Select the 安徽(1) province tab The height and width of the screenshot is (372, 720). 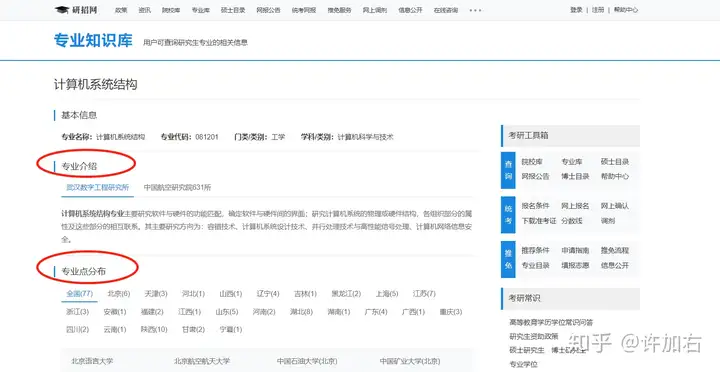pyautogui.click(x=115, y=312)
